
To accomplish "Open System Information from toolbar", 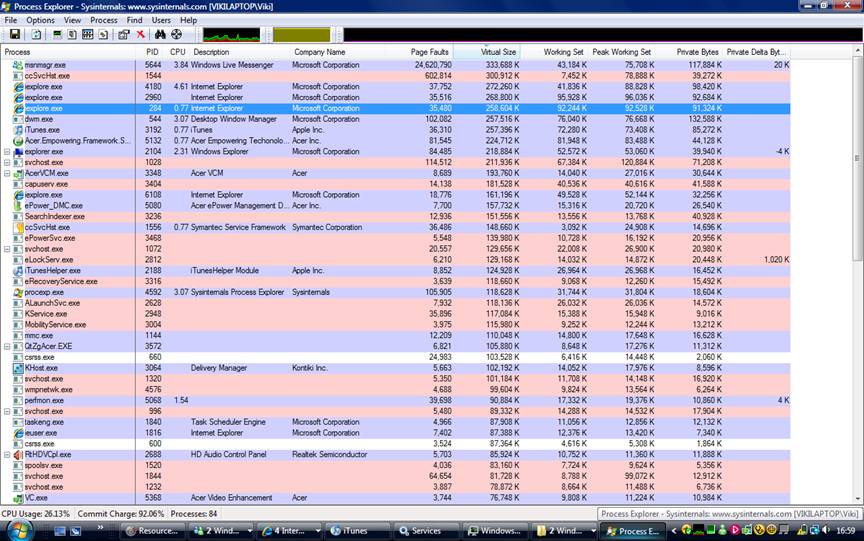I will coord(57,35).
